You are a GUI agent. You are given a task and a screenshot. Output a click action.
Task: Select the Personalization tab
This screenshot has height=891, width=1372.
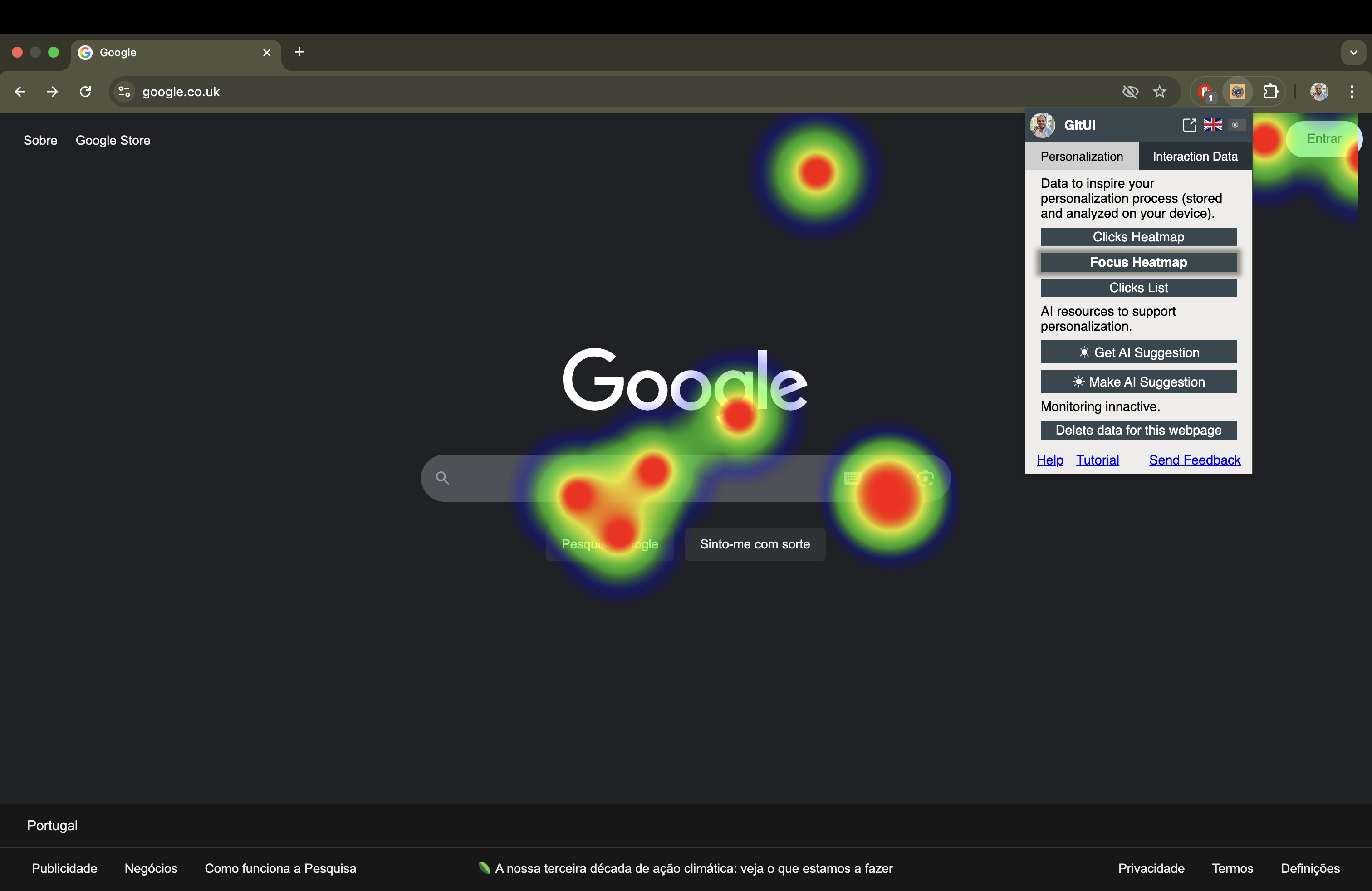coord(1082,156)
